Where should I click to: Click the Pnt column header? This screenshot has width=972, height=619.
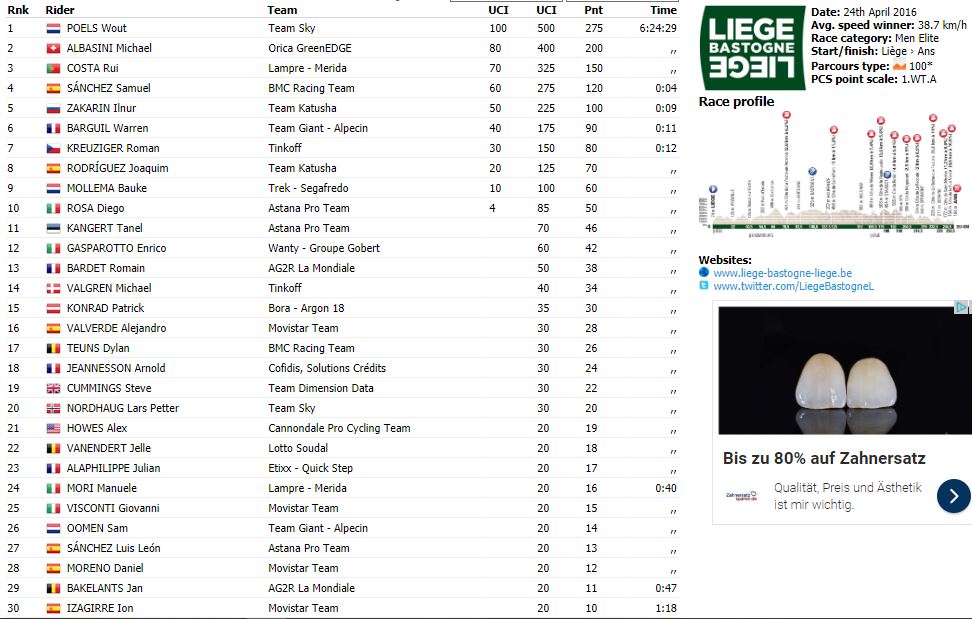tap(593, 10)
